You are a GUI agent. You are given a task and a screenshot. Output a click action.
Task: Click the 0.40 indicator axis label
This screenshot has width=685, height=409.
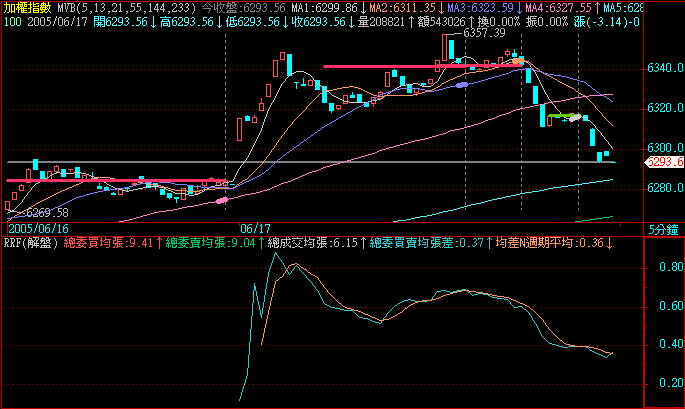pos(671,344)
